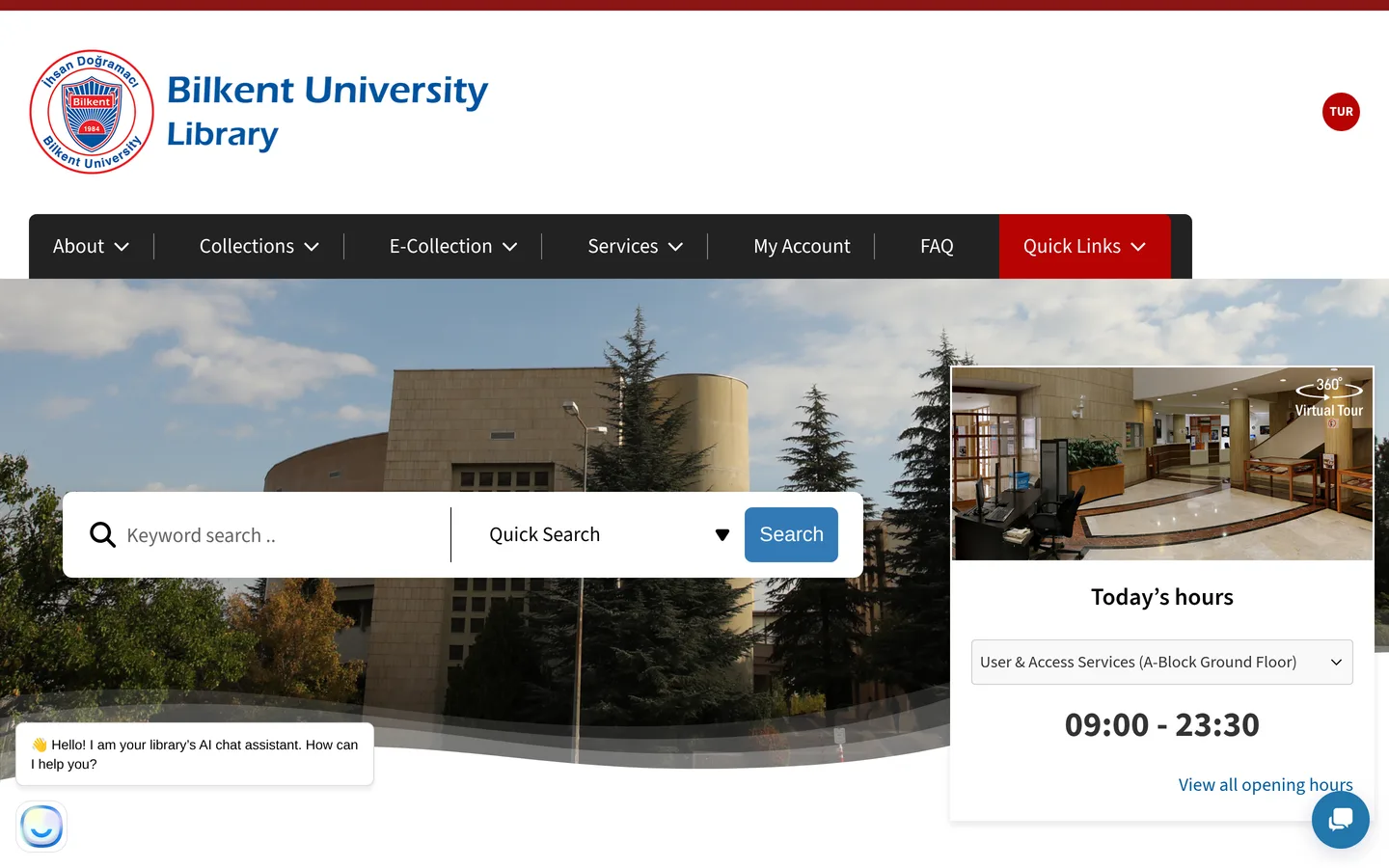
Task: Open the FAQ page
Action: 937,246
